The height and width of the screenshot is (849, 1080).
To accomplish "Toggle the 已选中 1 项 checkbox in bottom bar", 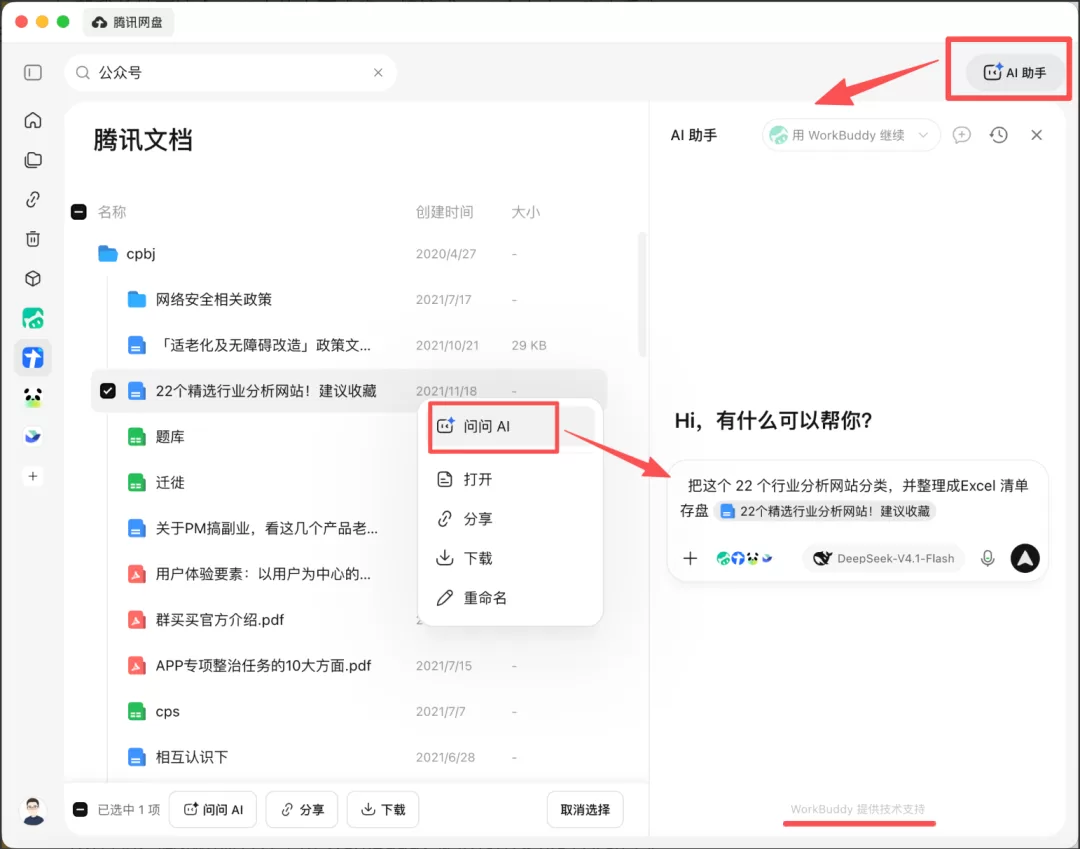I will (x=80, y=810).
